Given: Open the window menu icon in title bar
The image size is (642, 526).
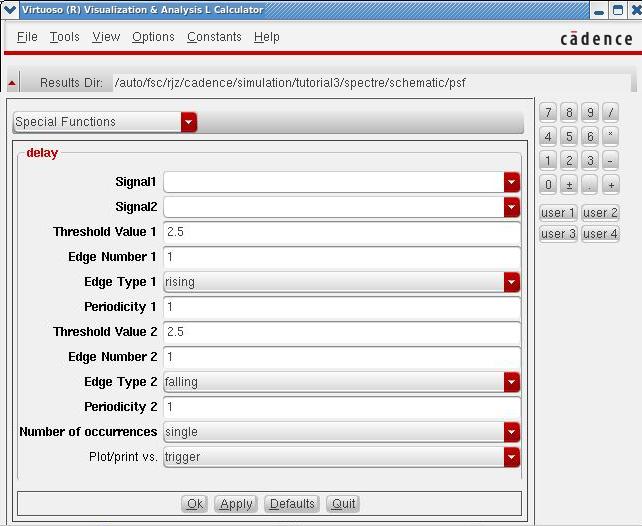Looking at the screenshot, I should pyautogui.click(x=9, y=9).
